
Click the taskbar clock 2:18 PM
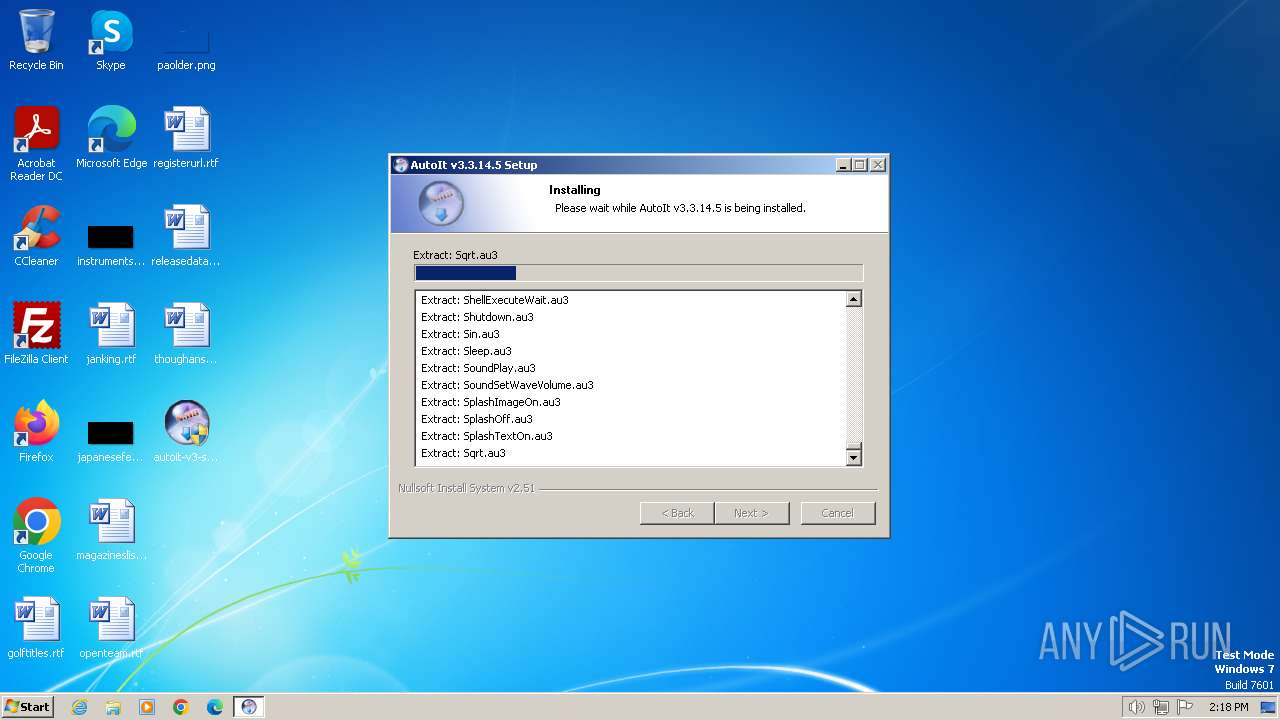(1229, 707)
